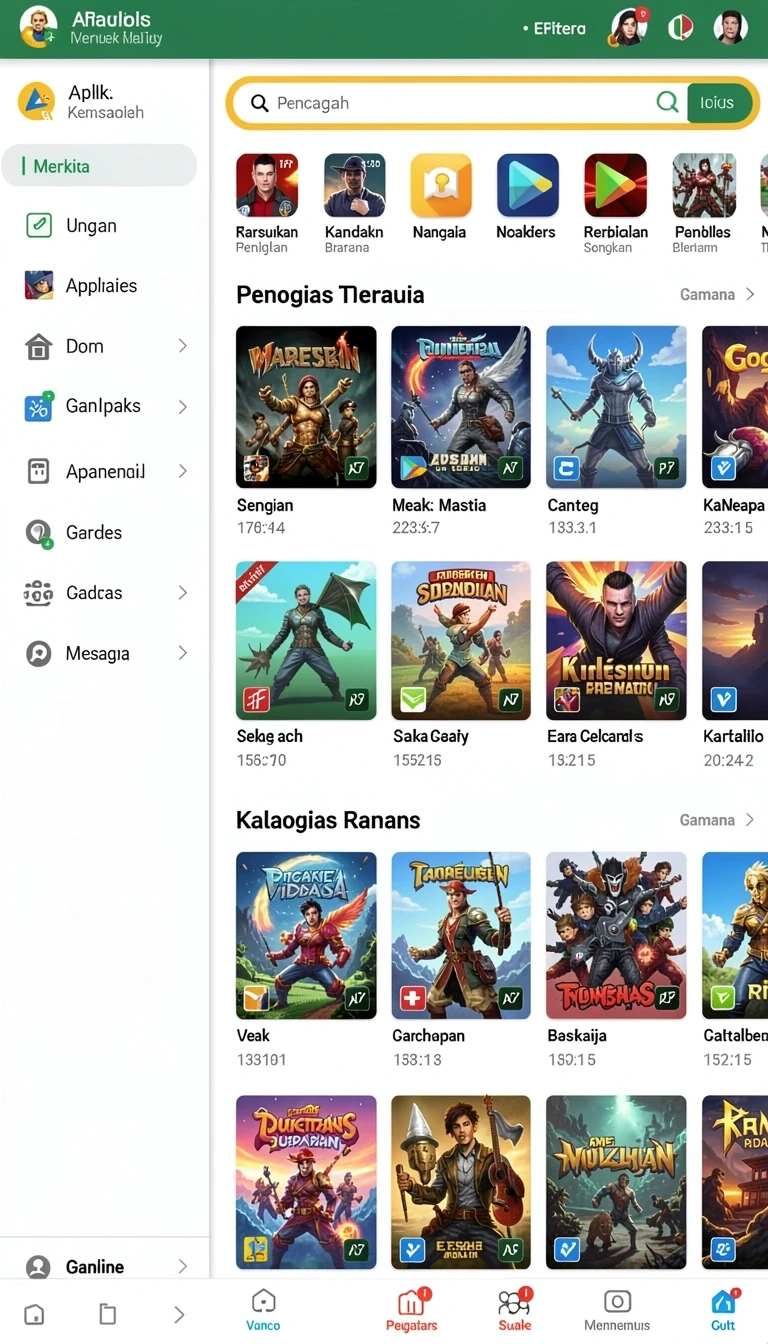This screenshot has height=1344, width=768.
Task: Open the Kandakn Brarana app icon
Action: point(355,185)
